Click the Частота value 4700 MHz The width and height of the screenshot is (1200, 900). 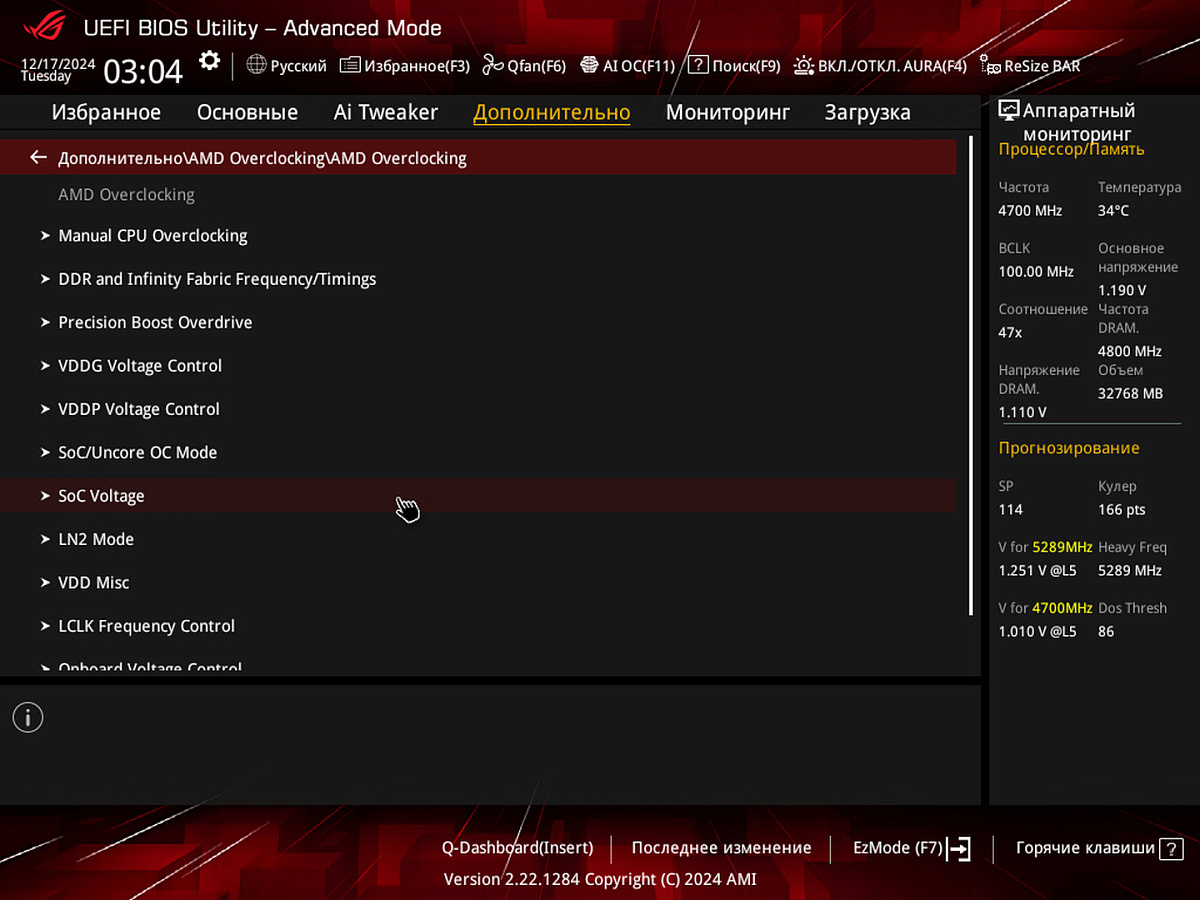click(1030, 211)
